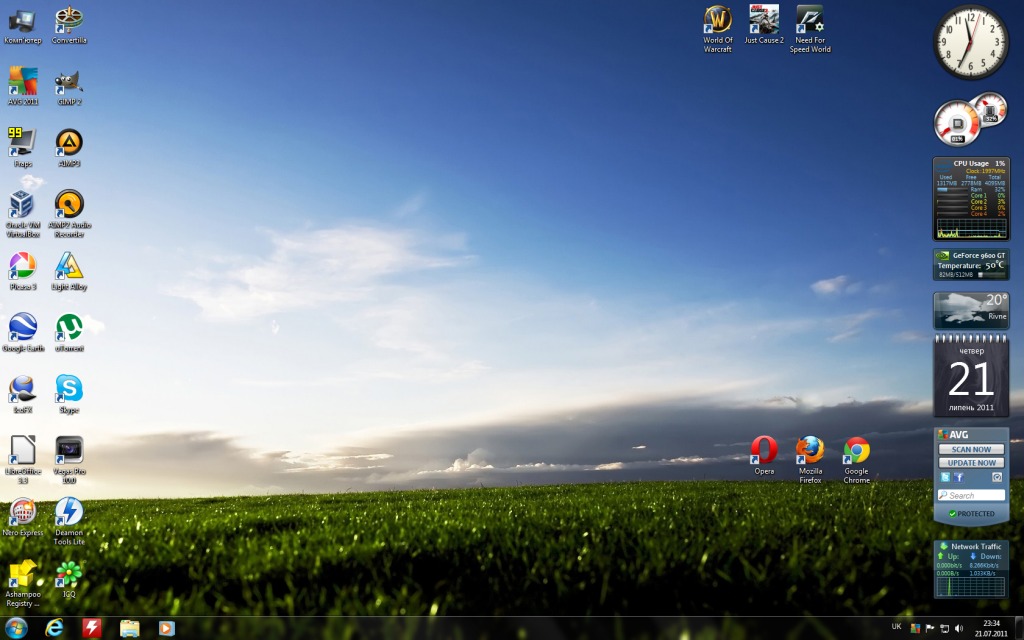Screen dimensions: 1024x640
Task: Focus the AVG gadget Search field
Action: 971,495
